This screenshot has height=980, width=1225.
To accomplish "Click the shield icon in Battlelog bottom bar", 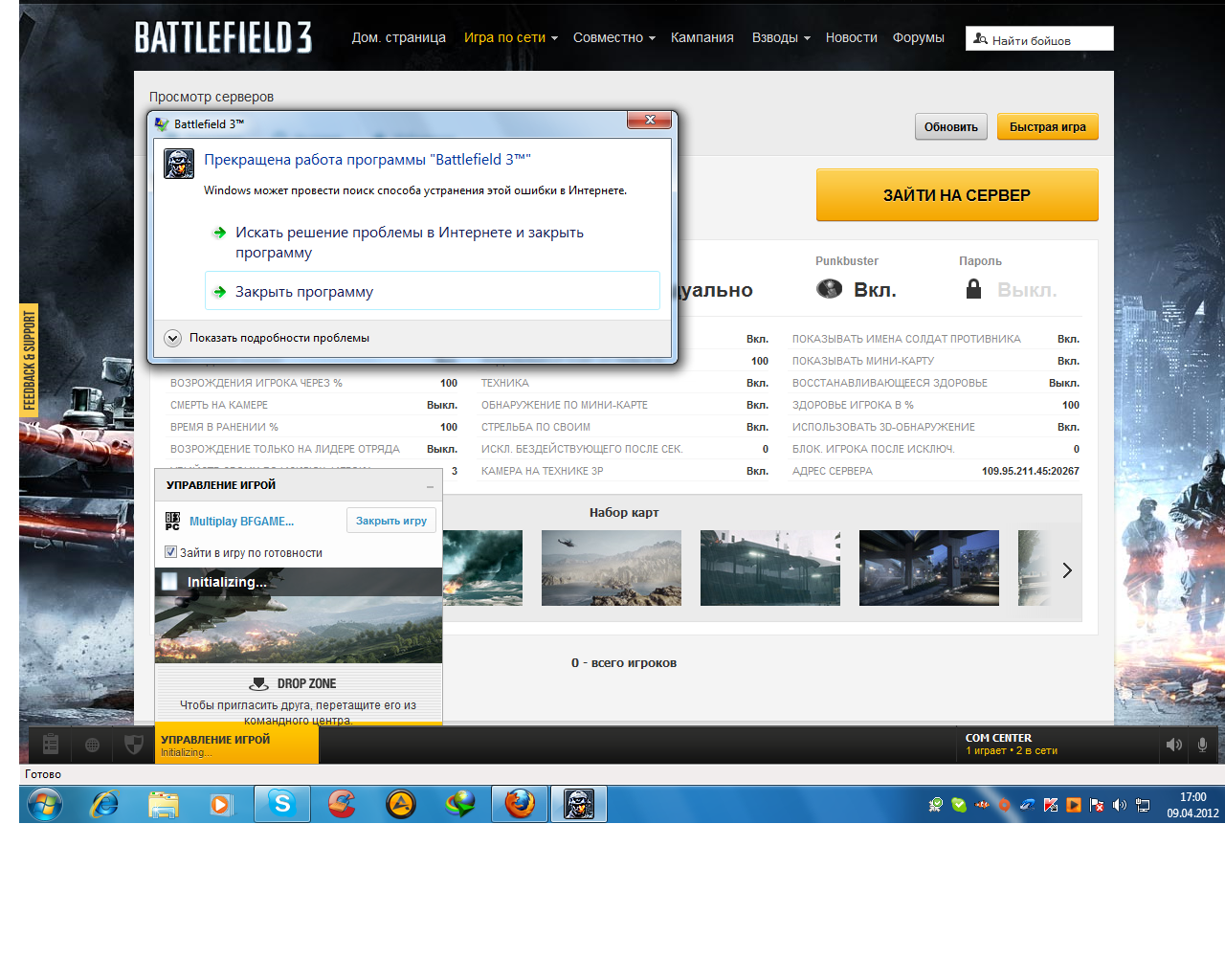I will tap(134, 744).
